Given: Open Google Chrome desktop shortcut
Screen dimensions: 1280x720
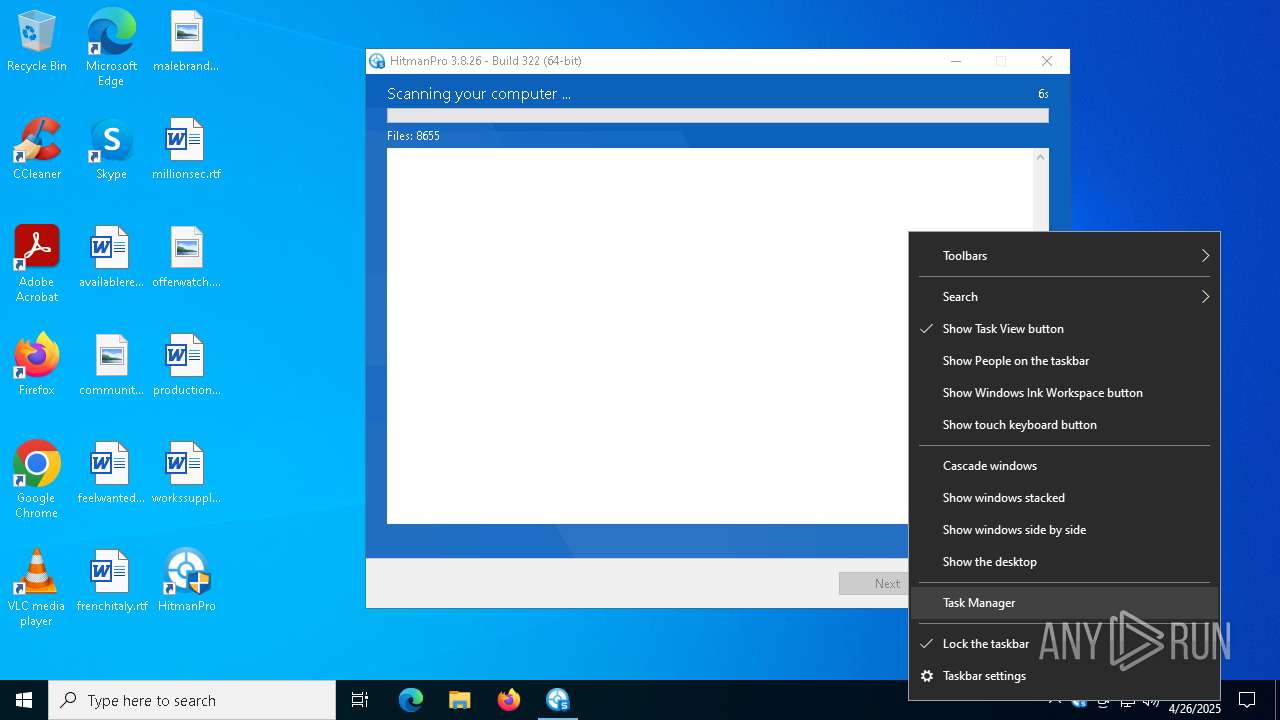Looking at the screenshot, I should coord(37,480).
